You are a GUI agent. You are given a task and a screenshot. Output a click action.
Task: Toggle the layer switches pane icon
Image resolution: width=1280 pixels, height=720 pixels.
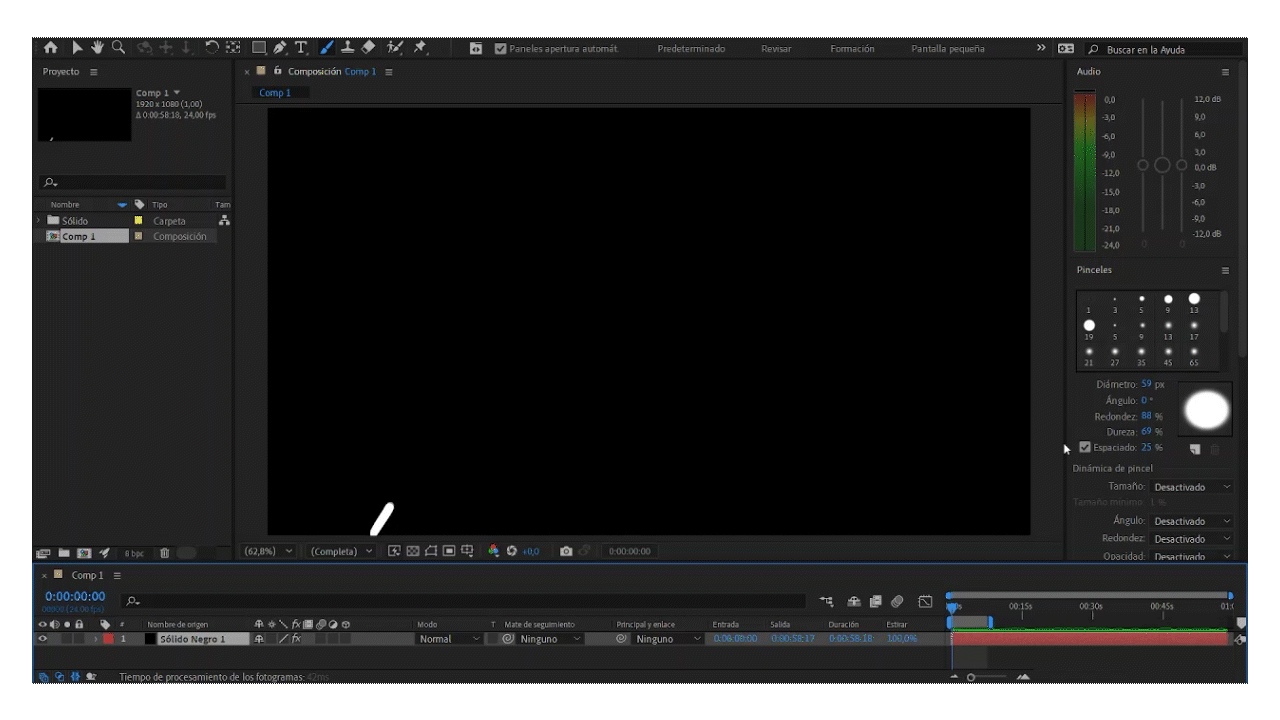tap(43, 677)
